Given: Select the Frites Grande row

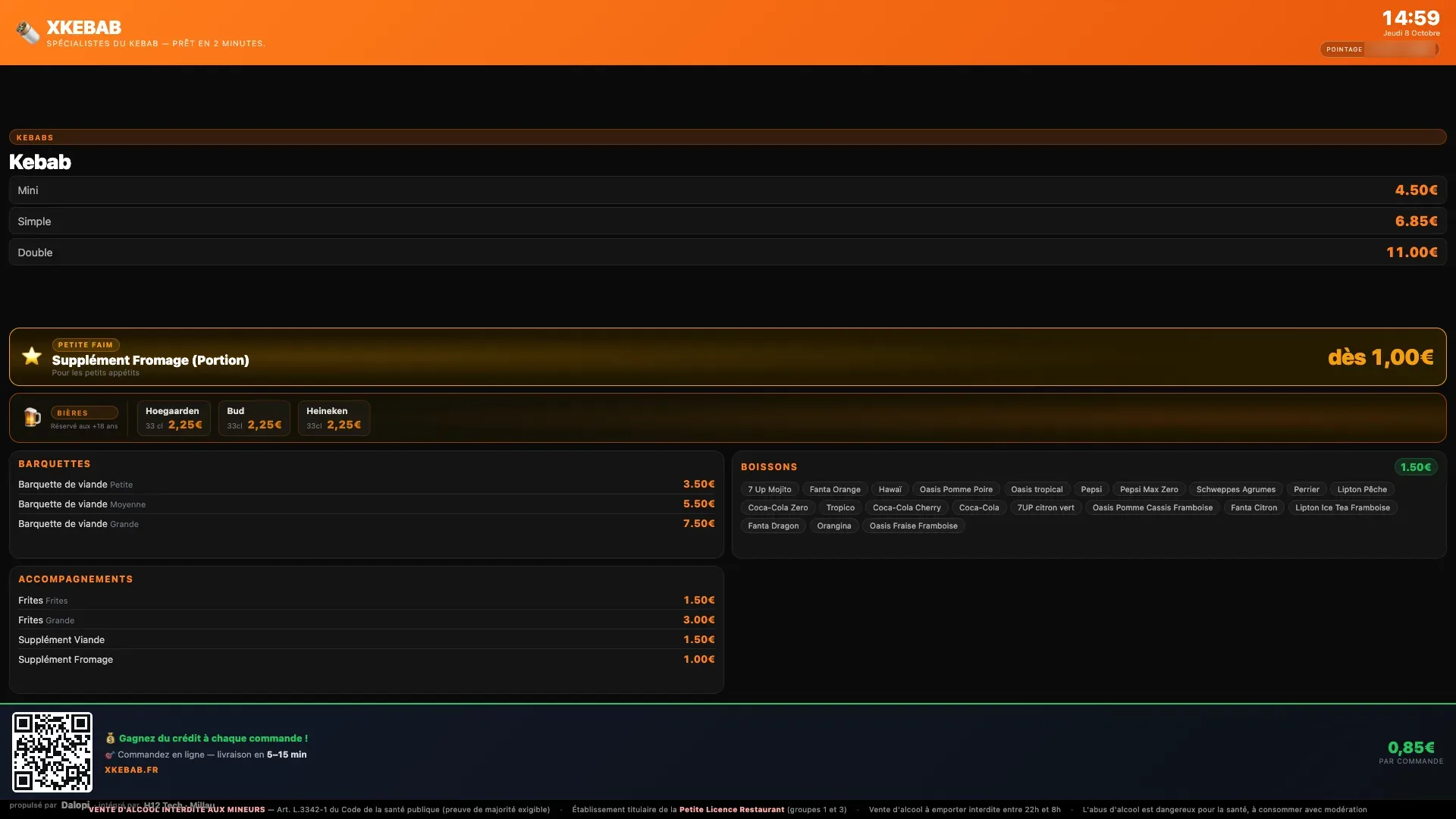Looking at the screenshot, I should point(366,620).
